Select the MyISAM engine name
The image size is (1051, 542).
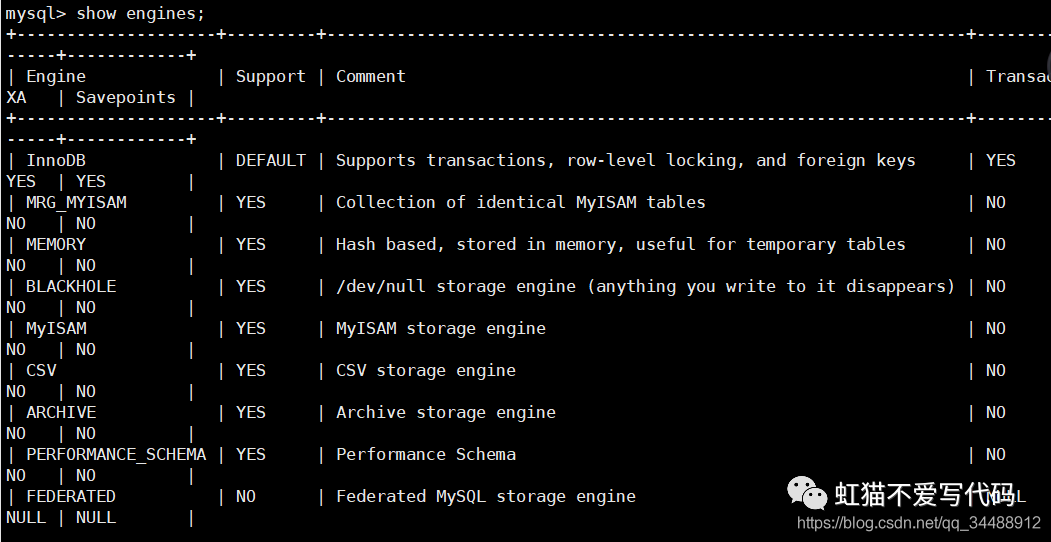pos(56,329)
